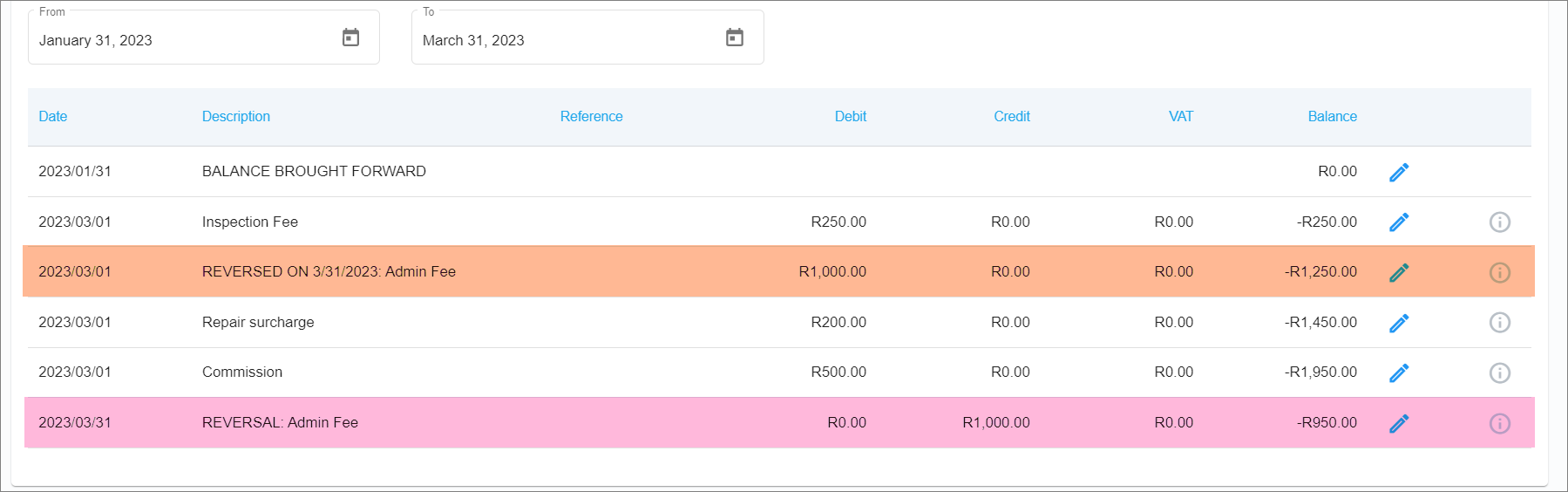
Task: Sort by Credit column header
Action: coord(1011,117)
